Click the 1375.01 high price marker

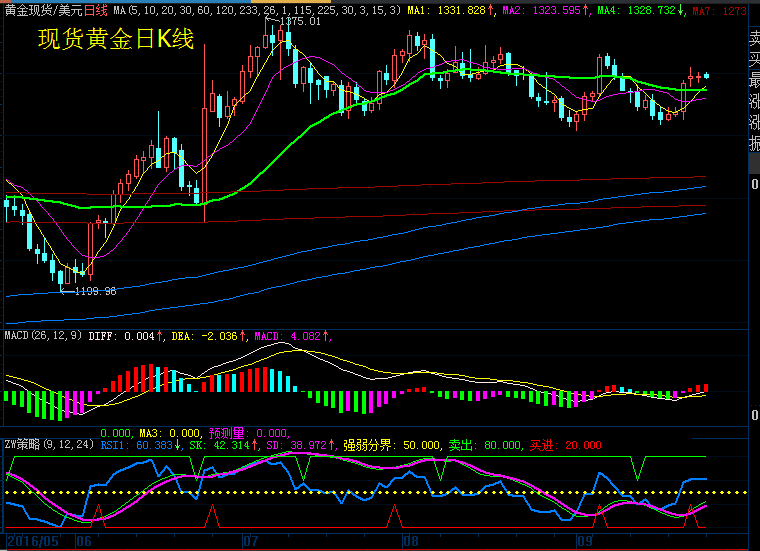pyautogui.click(x=300, y=21)
